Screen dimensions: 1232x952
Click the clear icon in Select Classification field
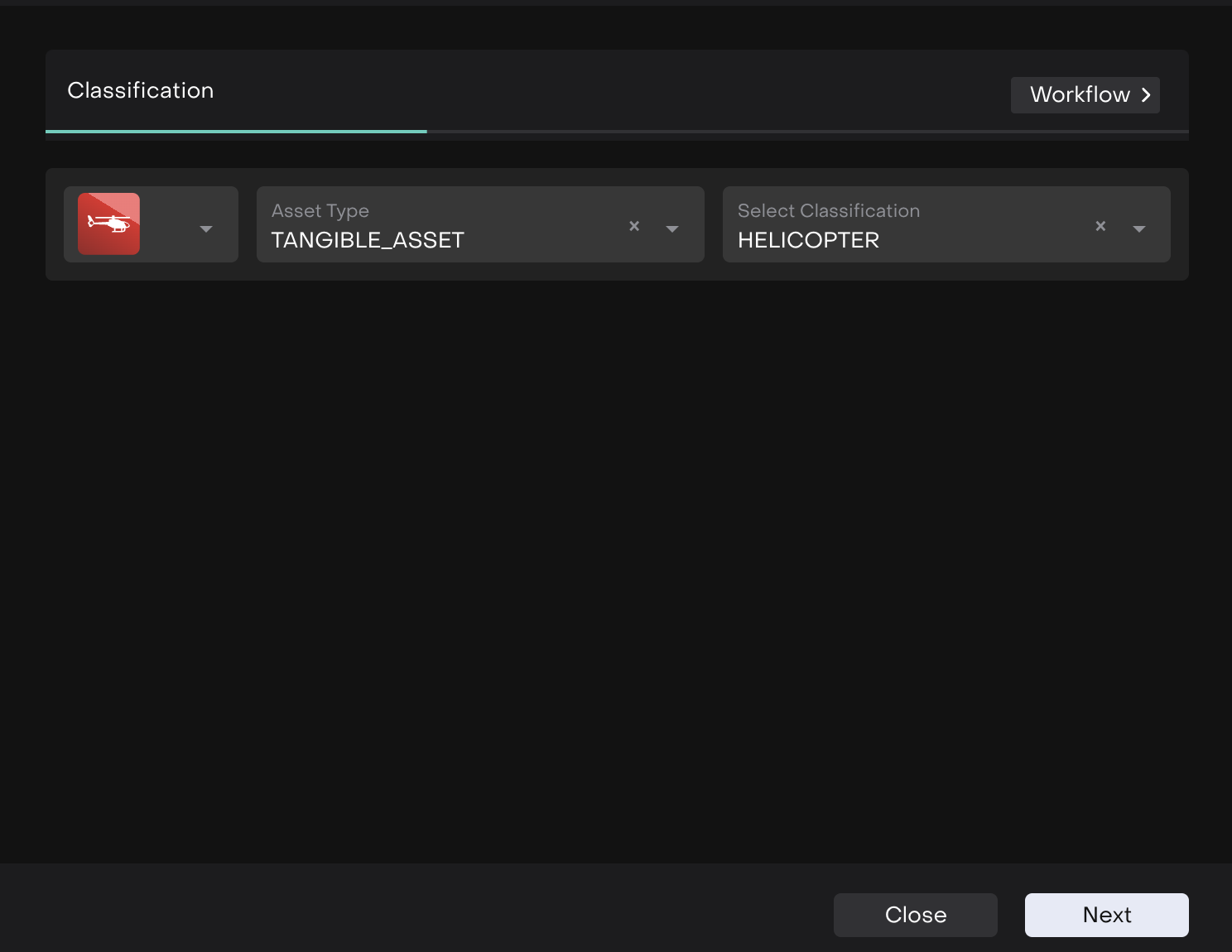[x=1100, y=225]
